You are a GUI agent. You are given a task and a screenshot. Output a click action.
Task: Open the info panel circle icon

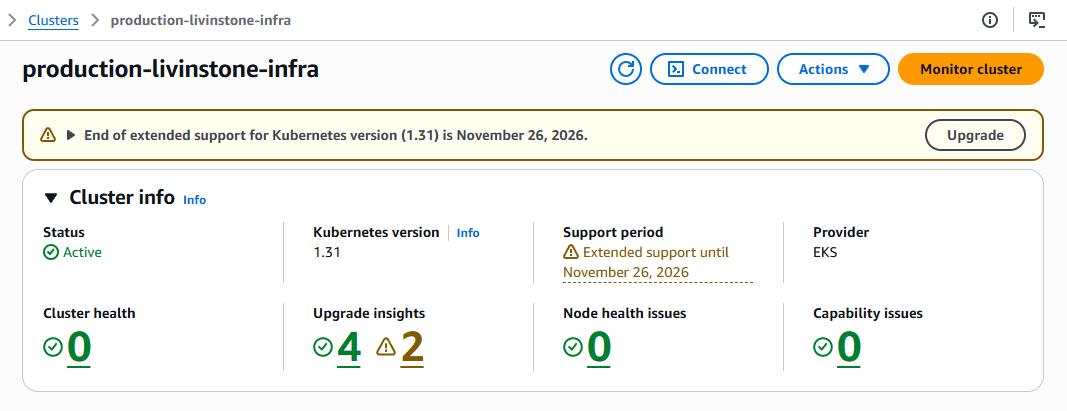pos(990,20)
